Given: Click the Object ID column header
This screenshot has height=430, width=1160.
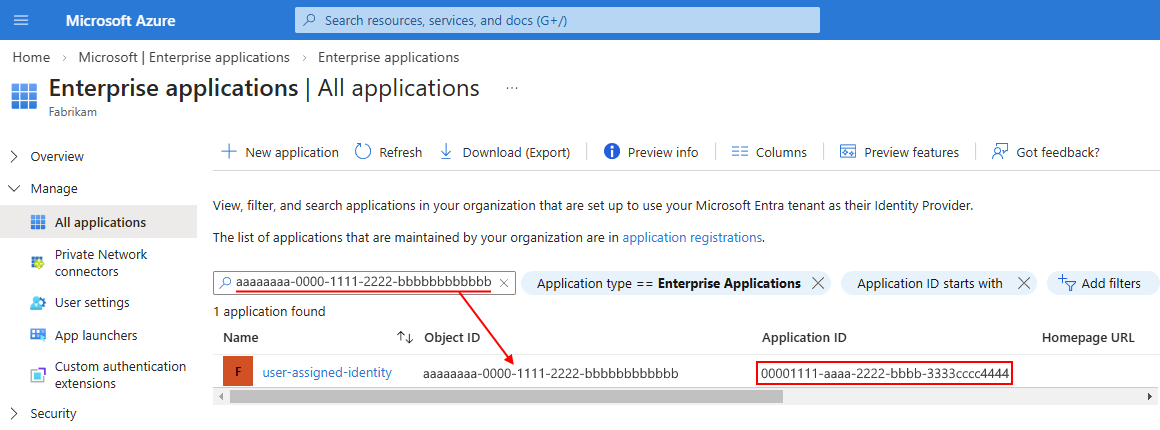Looking at the screenshot, I should tap(452, 337).
